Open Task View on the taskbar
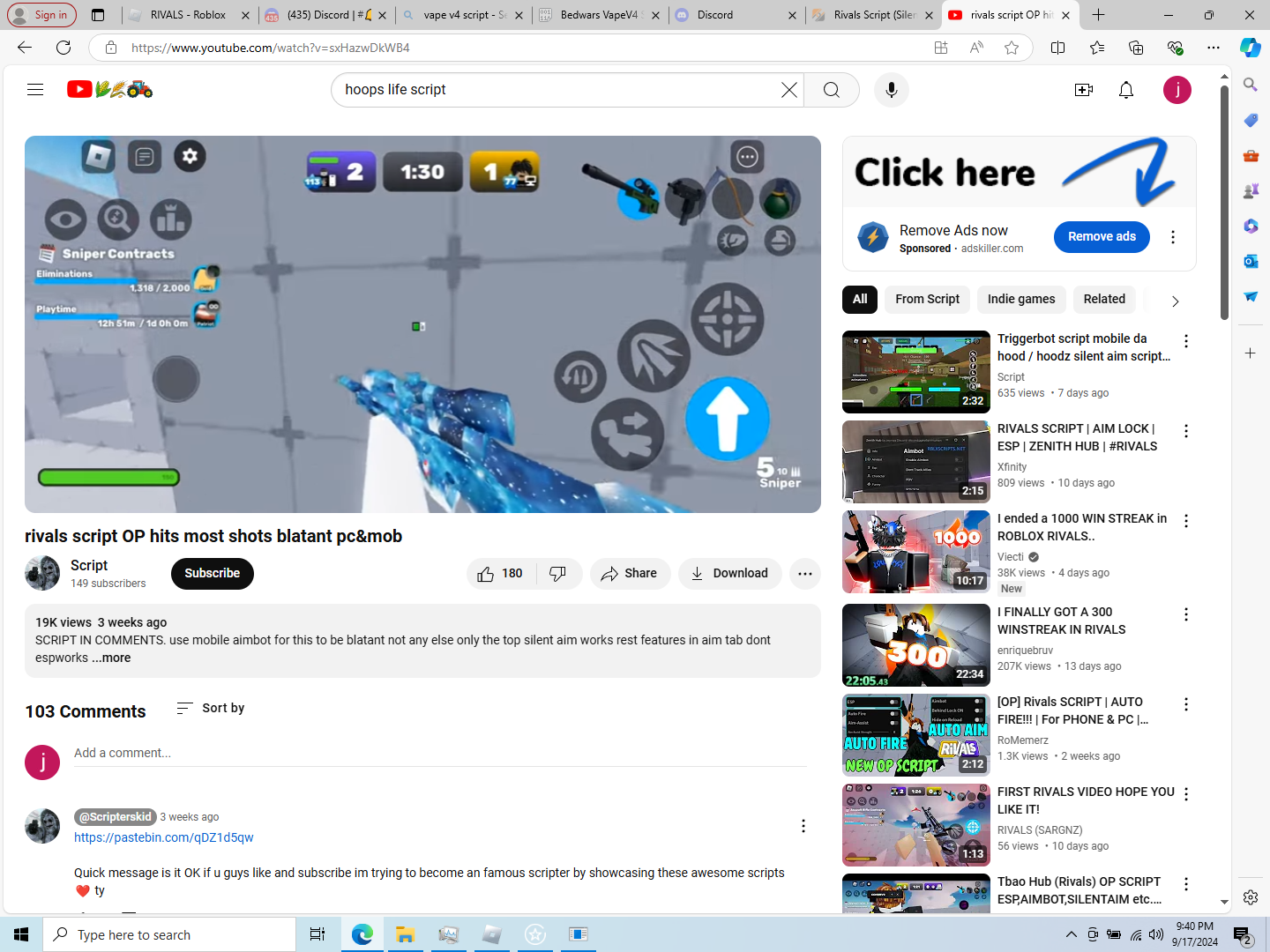The width and height of the screenshot is (1270, 952). 317,934
